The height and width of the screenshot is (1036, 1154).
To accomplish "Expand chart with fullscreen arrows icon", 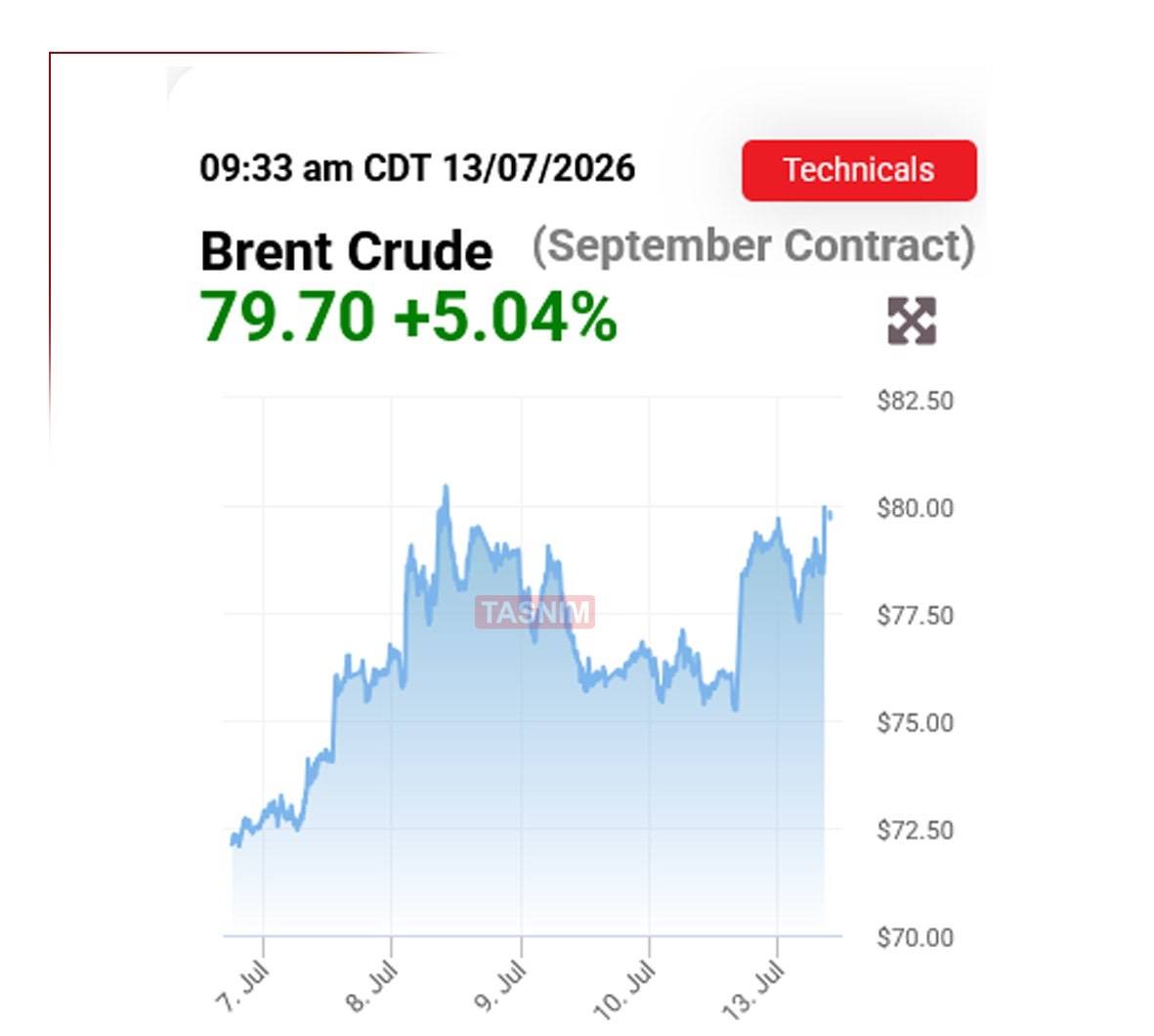I will click(912, 321).
